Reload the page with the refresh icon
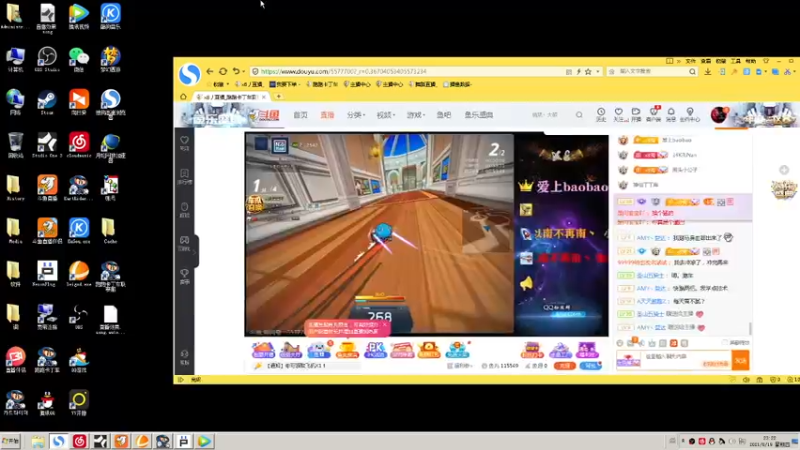This screenshot has width=800, height=450. point(223,71)
